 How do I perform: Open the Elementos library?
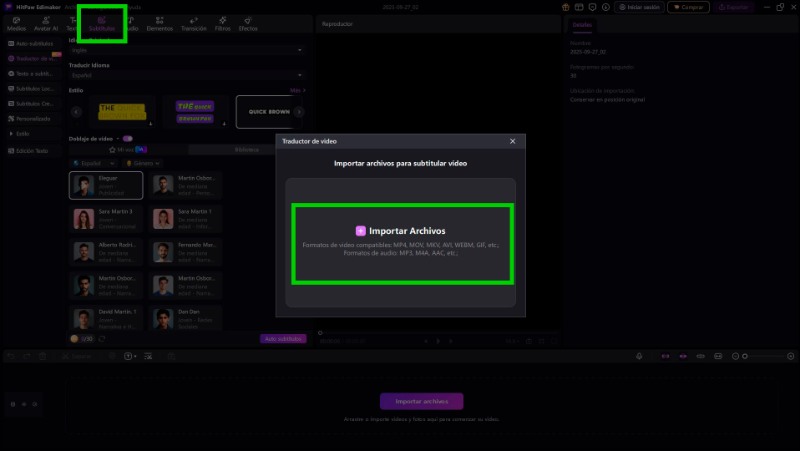159,24
